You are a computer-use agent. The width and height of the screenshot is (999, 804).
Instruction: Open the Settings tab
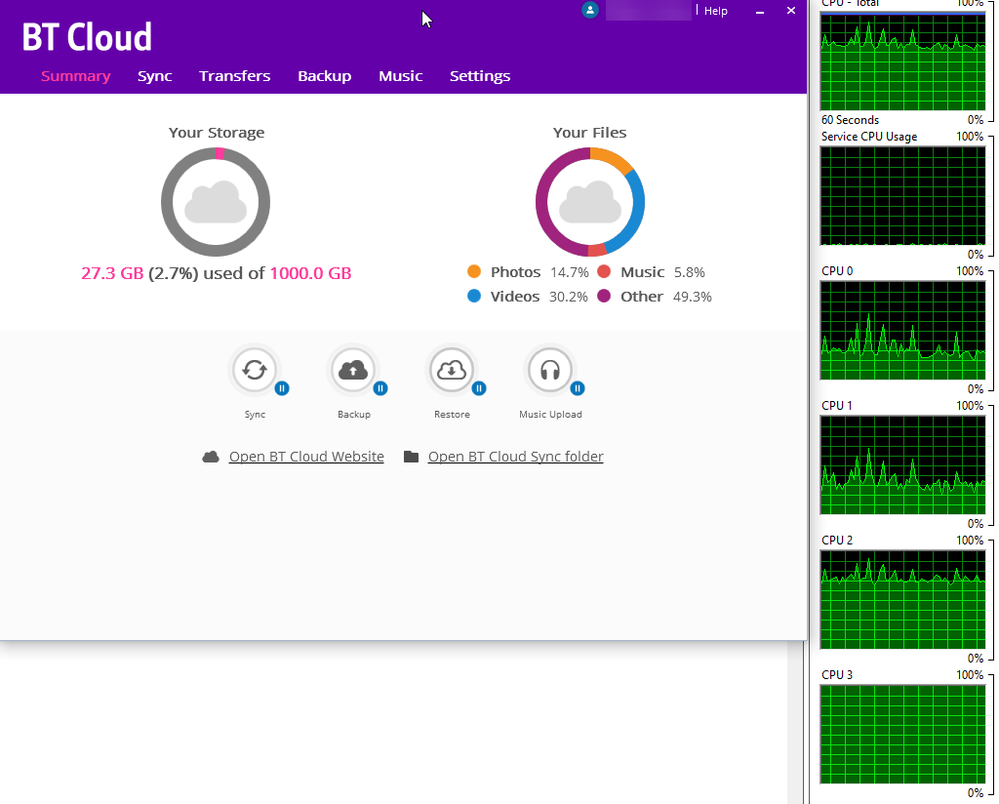[479, 76]
